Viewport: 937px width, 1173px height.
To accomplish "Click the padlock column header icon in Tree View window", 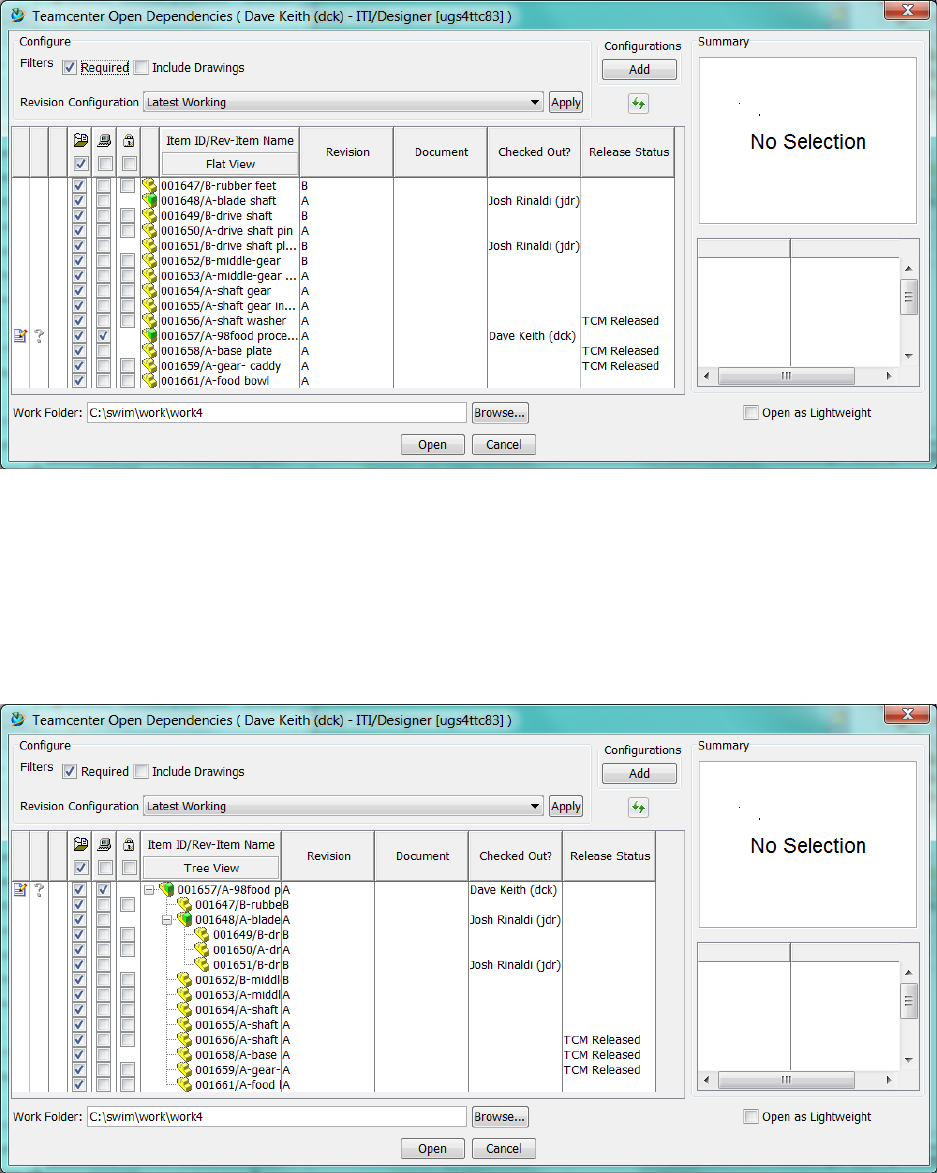I will [129, 844].
